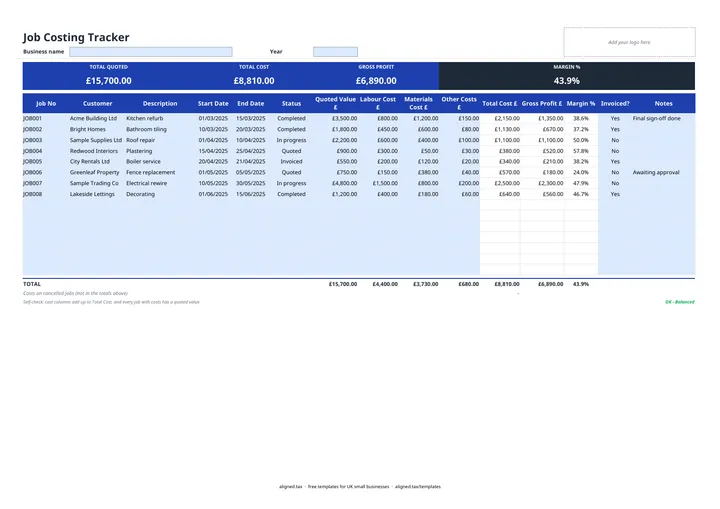720x509 pixels.
Task: Select the Greenleaf Property customer cell
Action: [x=95, y=173]
